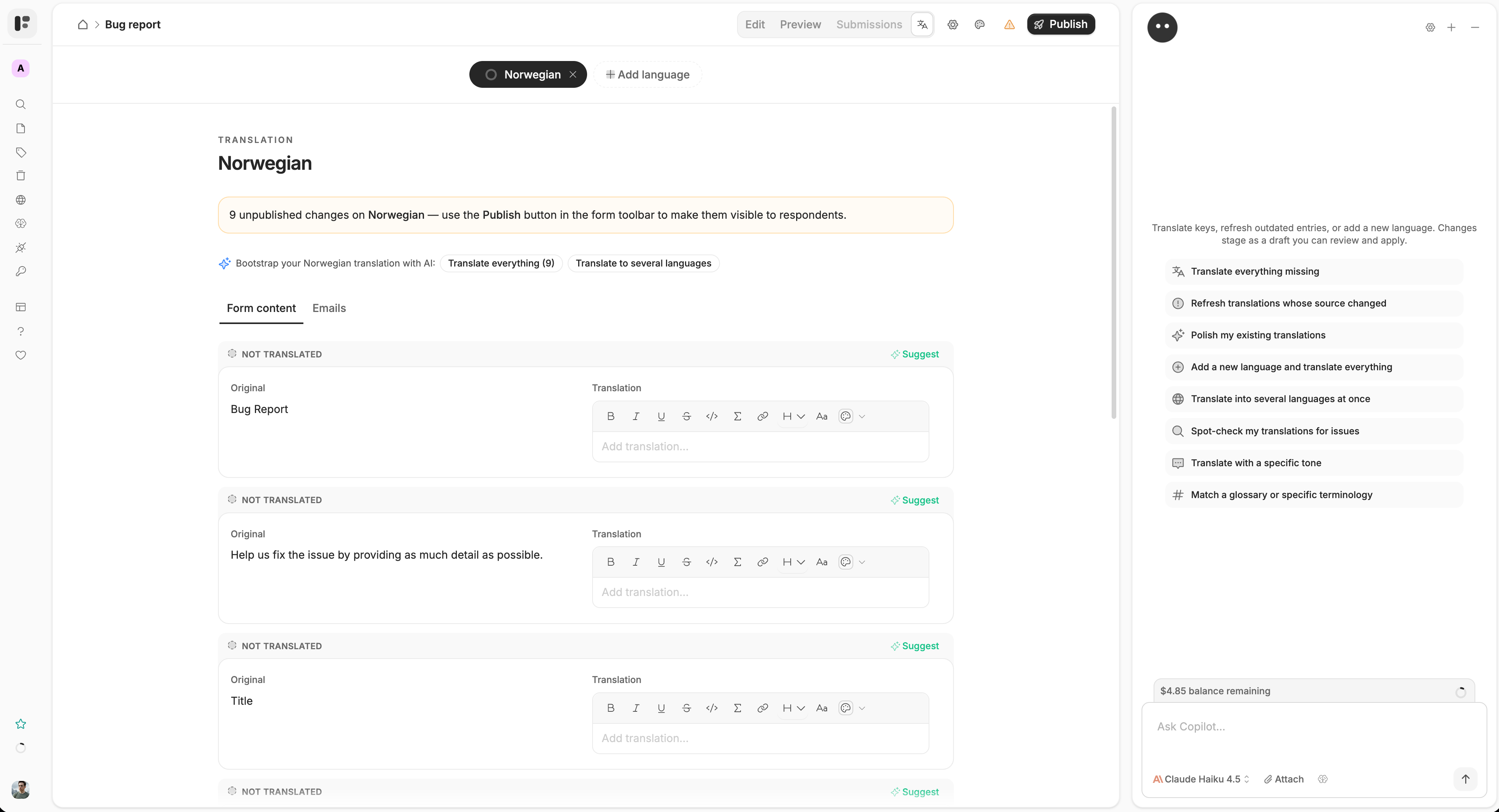Toggle inline code in Bug Report translation toolbar
This screenshot has width=1499, height=812.
(x=712, y=416)
